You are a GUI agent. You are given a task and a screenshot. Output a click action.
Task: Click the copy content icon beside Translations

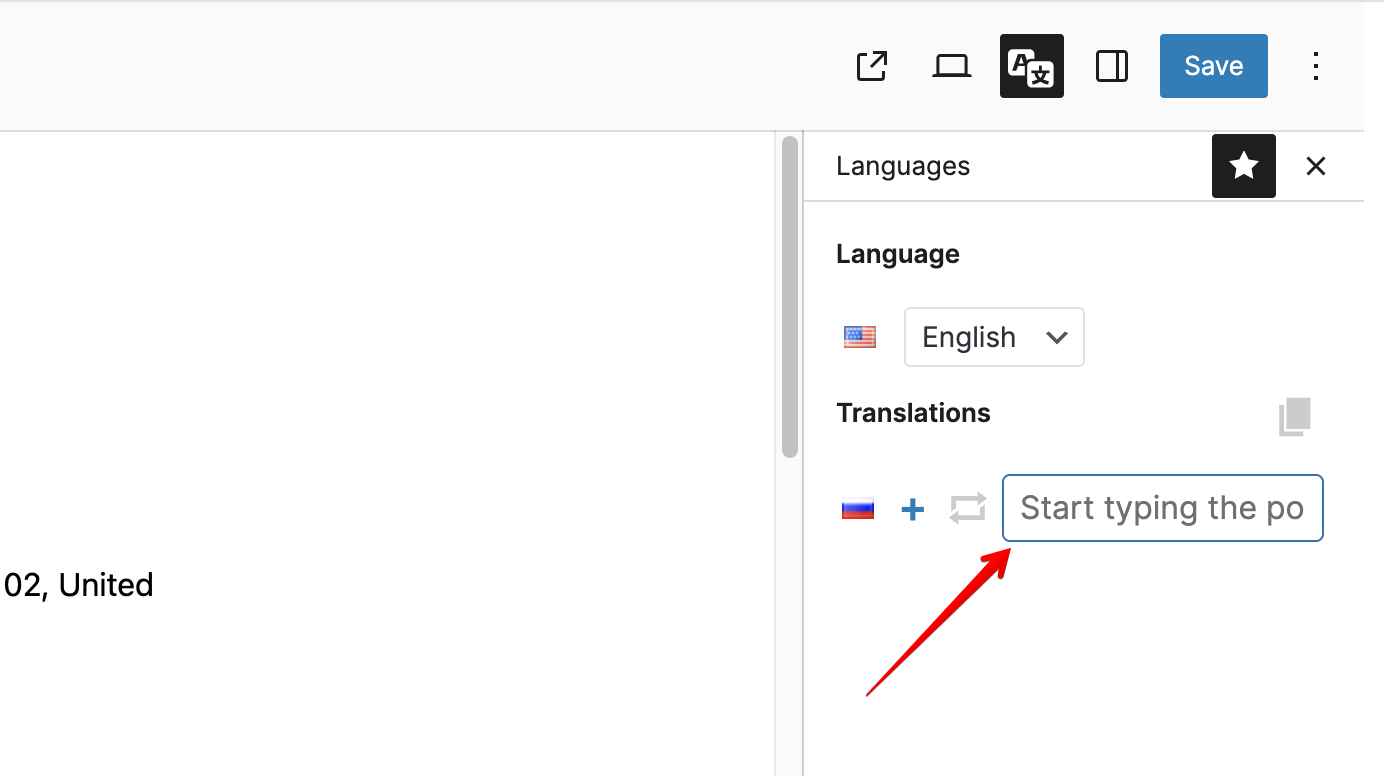1294,416
